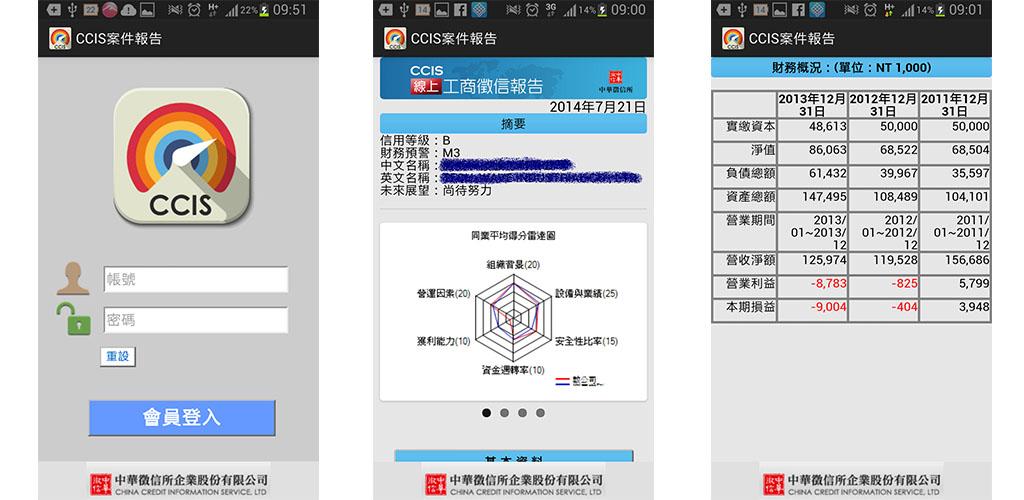Tap the alarm clock icon on the 09:01 status bar

point(870,10)
